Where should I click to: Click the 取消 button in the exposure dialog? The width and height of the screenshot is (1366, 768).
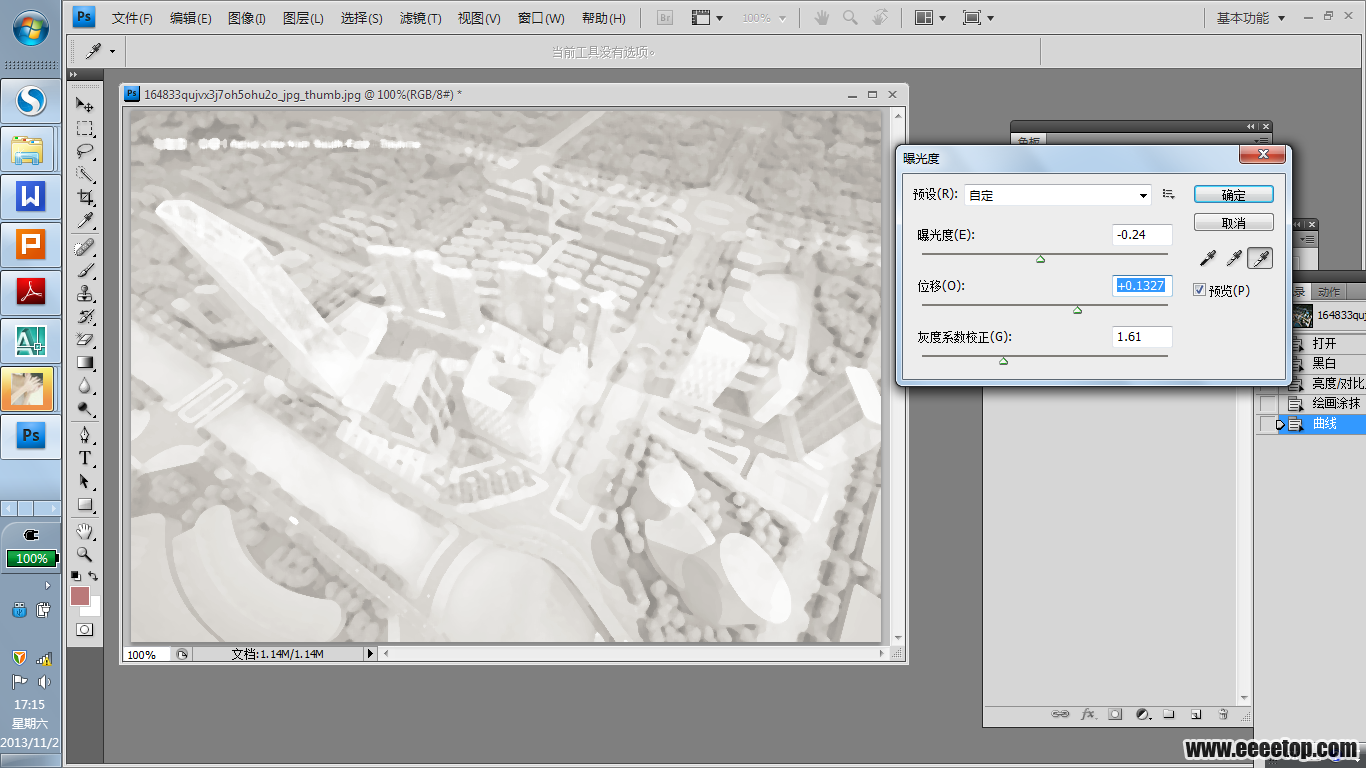tap(1234, 222)
